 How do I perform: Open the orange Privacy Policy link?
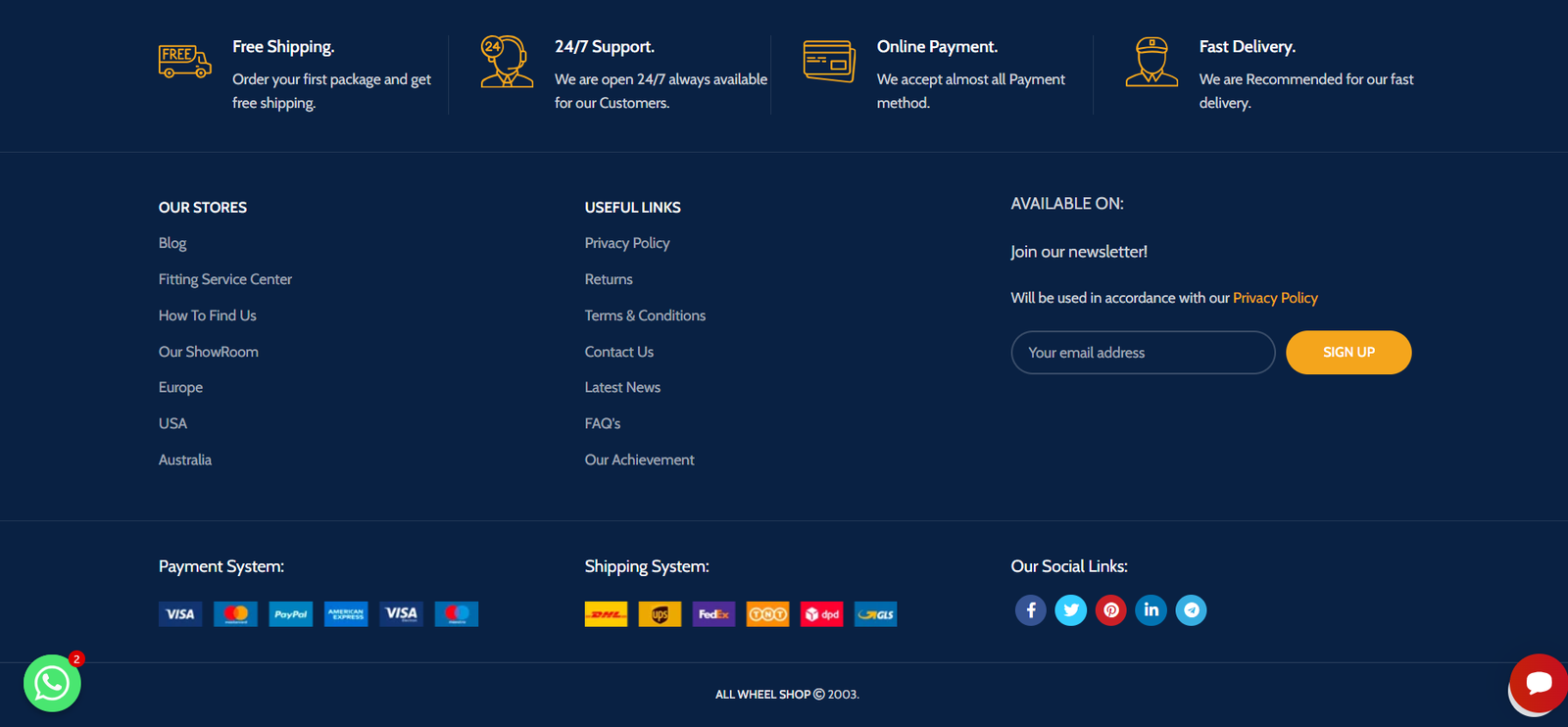pos(1275,298)
